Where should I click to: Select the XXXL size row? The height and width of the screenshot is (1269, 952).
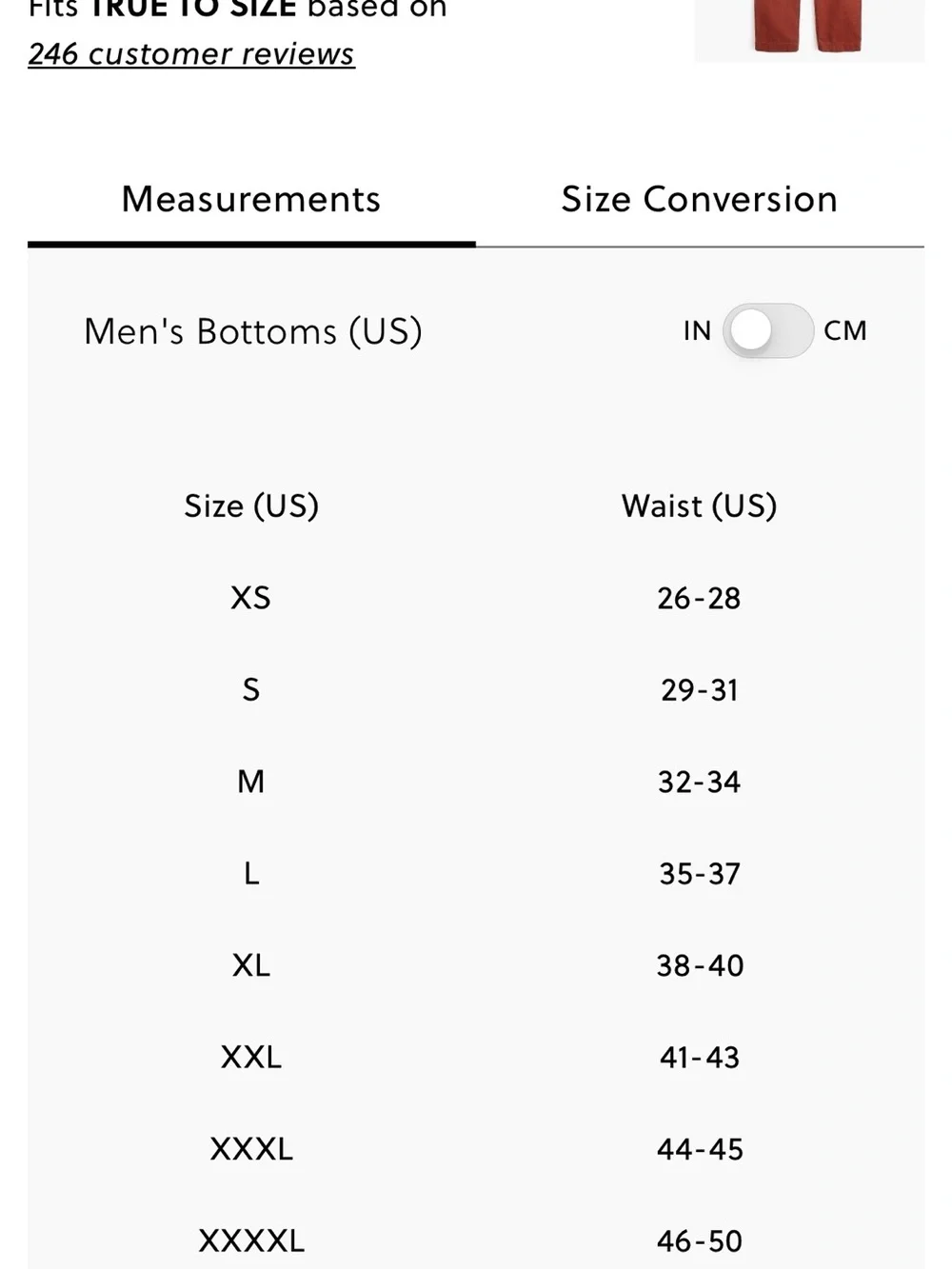pyautogui.click(x=476, y=1149)
